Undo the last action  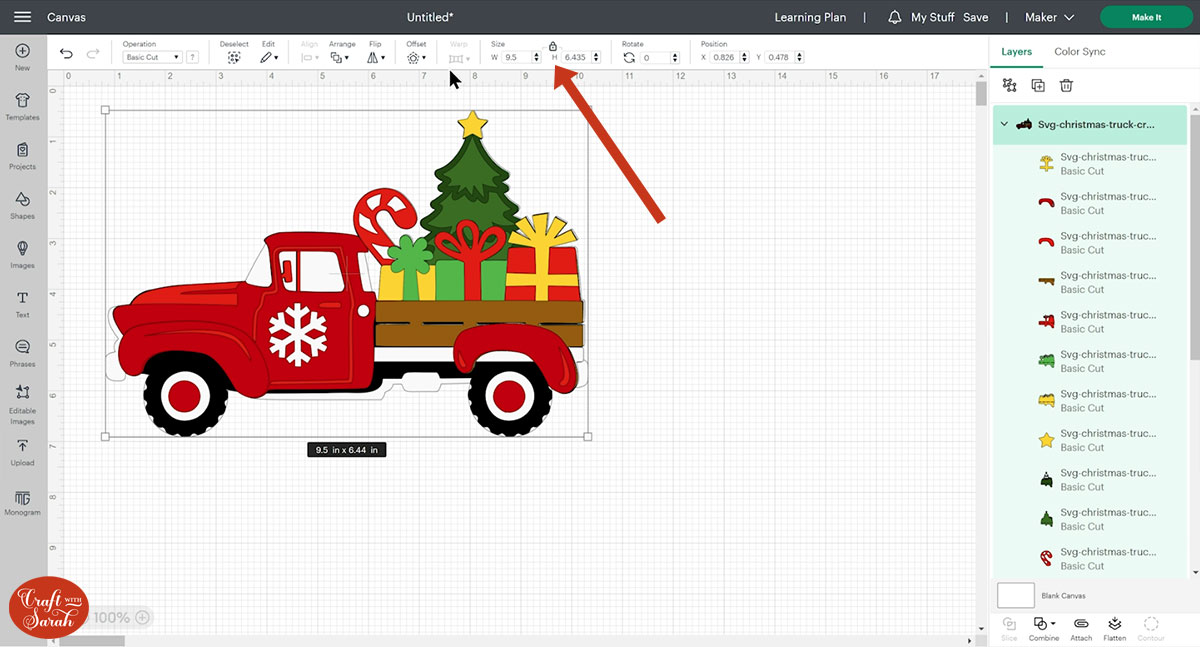(x=66, y=54)
